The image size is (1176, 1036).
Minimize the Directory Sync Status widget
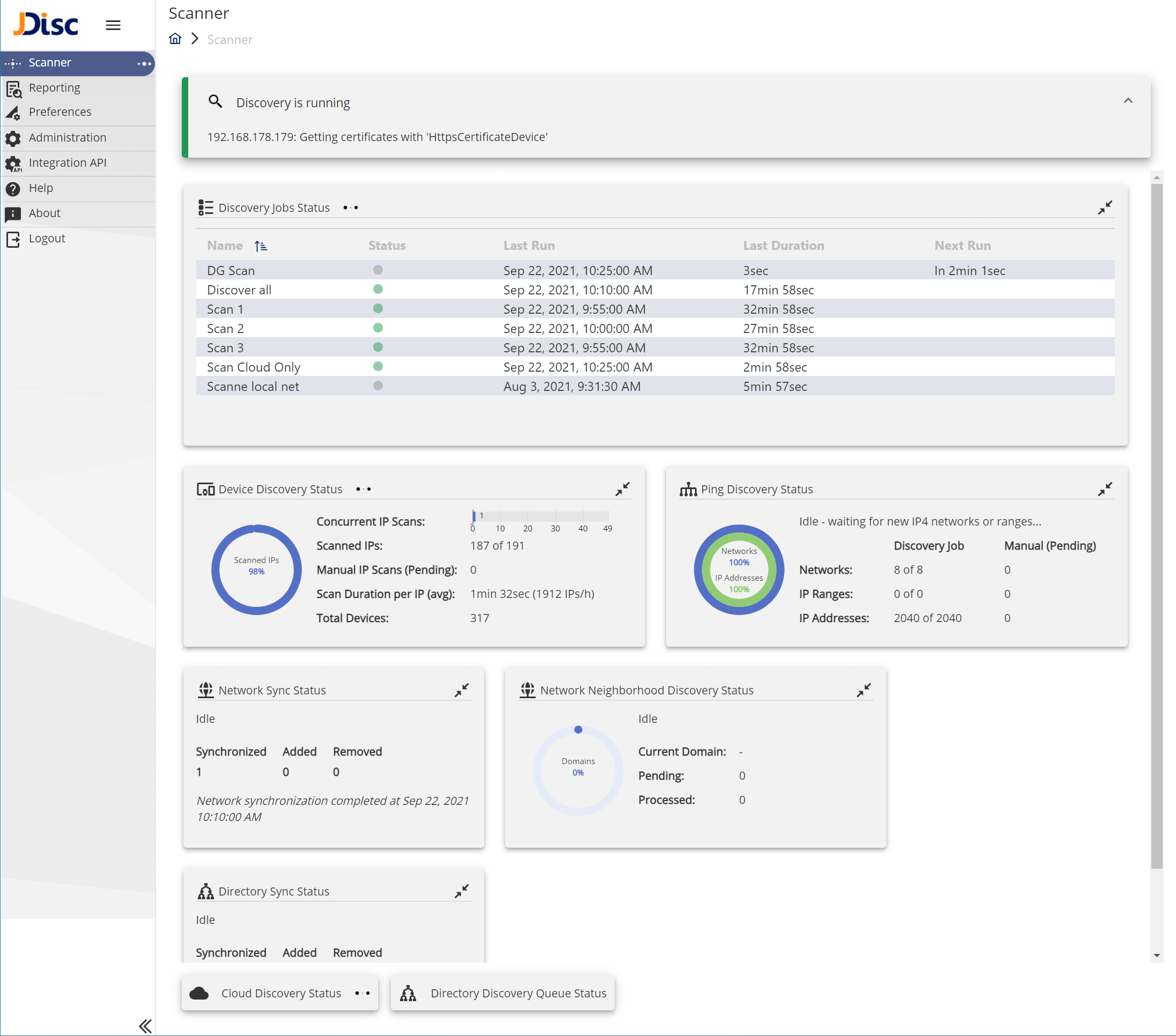pyautogui.click(x=461, y=891)
